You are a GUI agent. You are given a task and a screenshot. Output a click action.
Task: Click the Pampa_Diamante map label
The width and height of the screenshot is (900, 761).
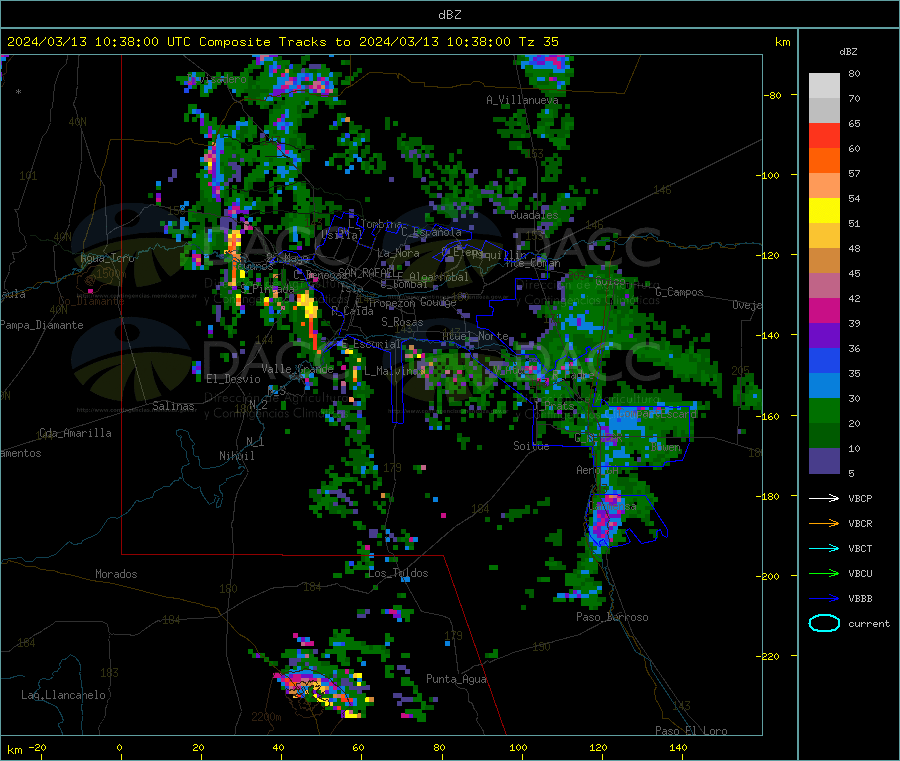(x=42, y=325)
